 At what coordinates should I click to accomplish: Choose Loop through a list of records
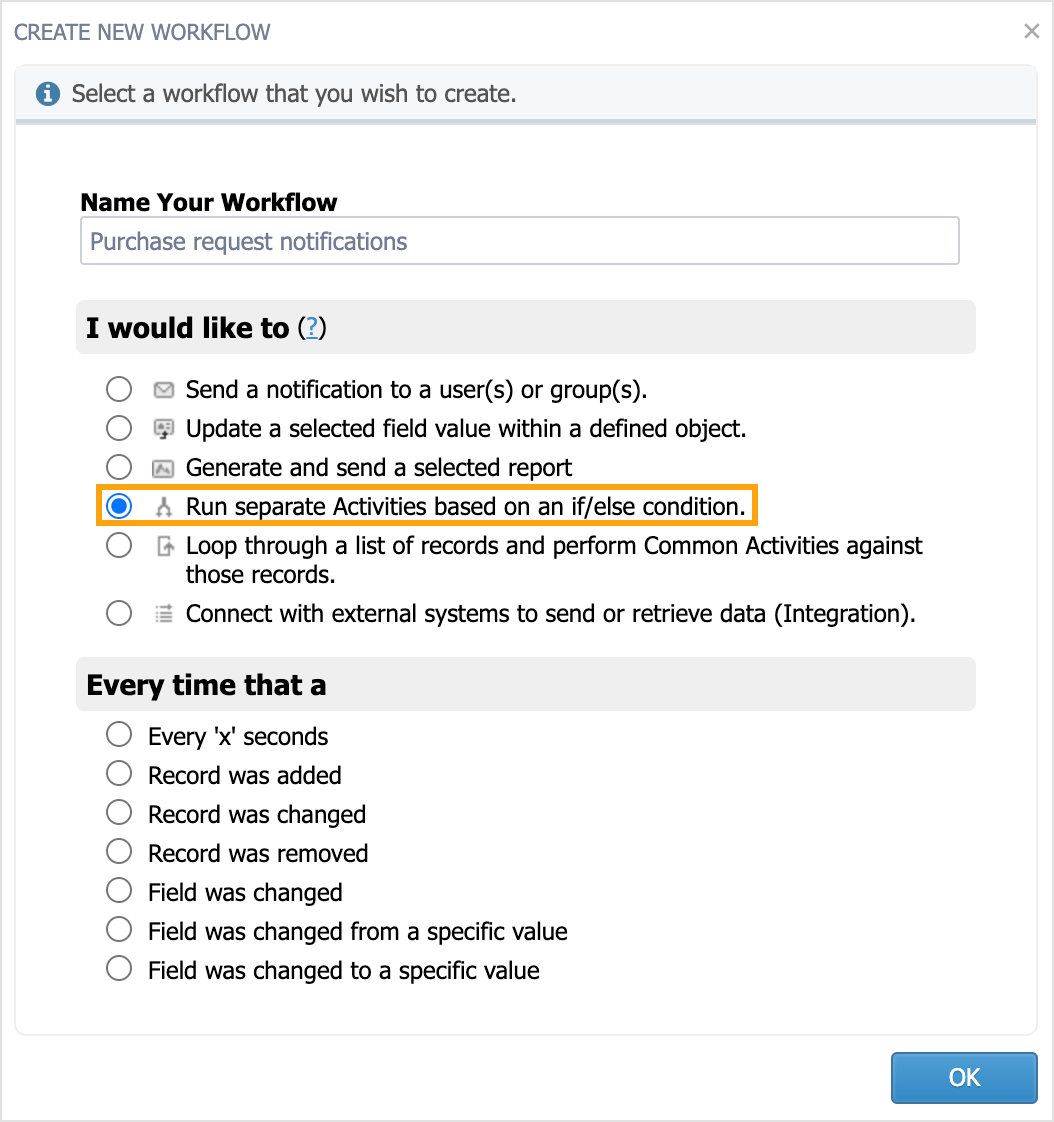[119, 545]
